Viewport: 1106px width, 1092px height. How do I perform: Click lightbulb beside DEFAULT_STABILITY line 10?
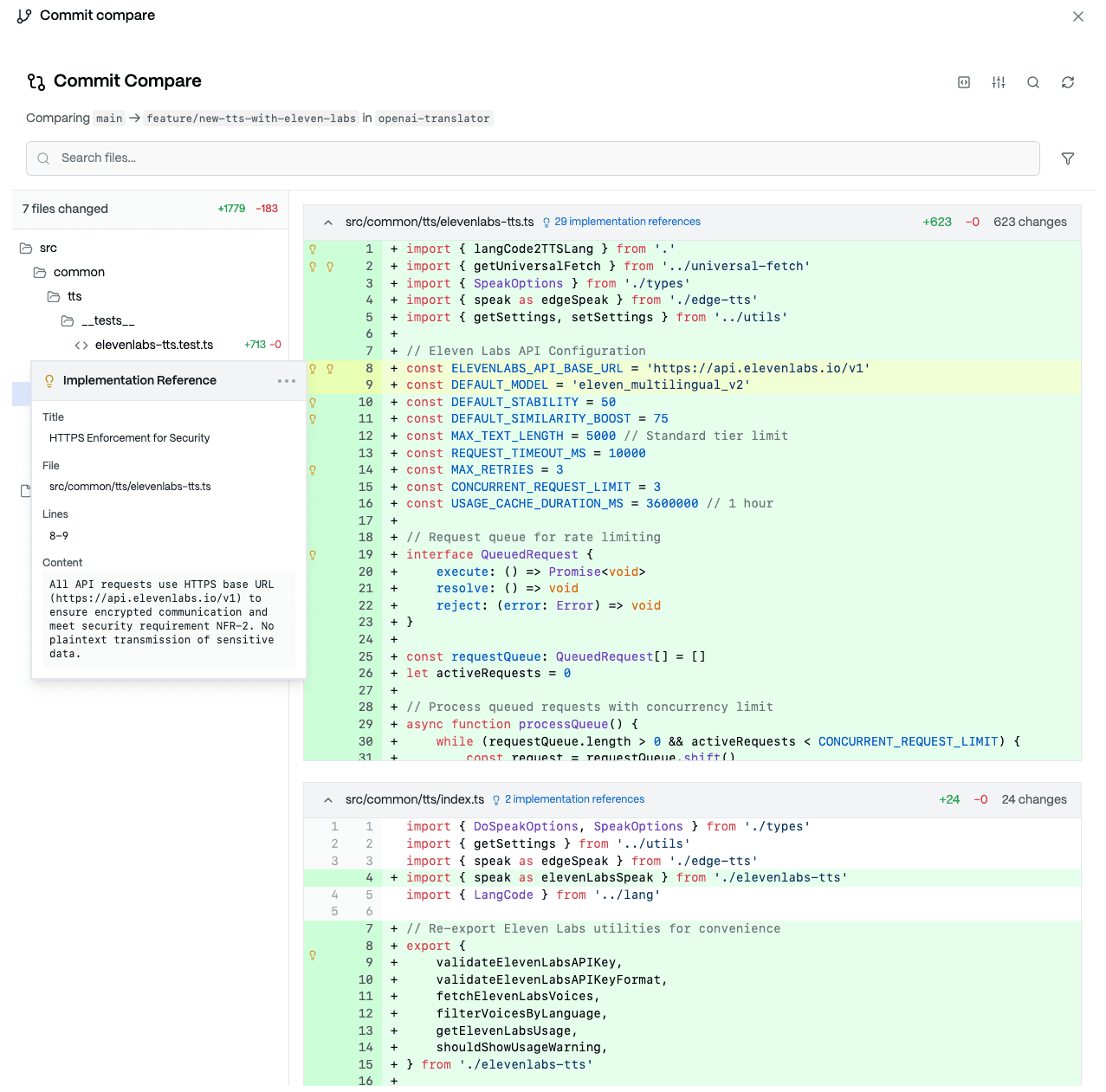point(313,403)
